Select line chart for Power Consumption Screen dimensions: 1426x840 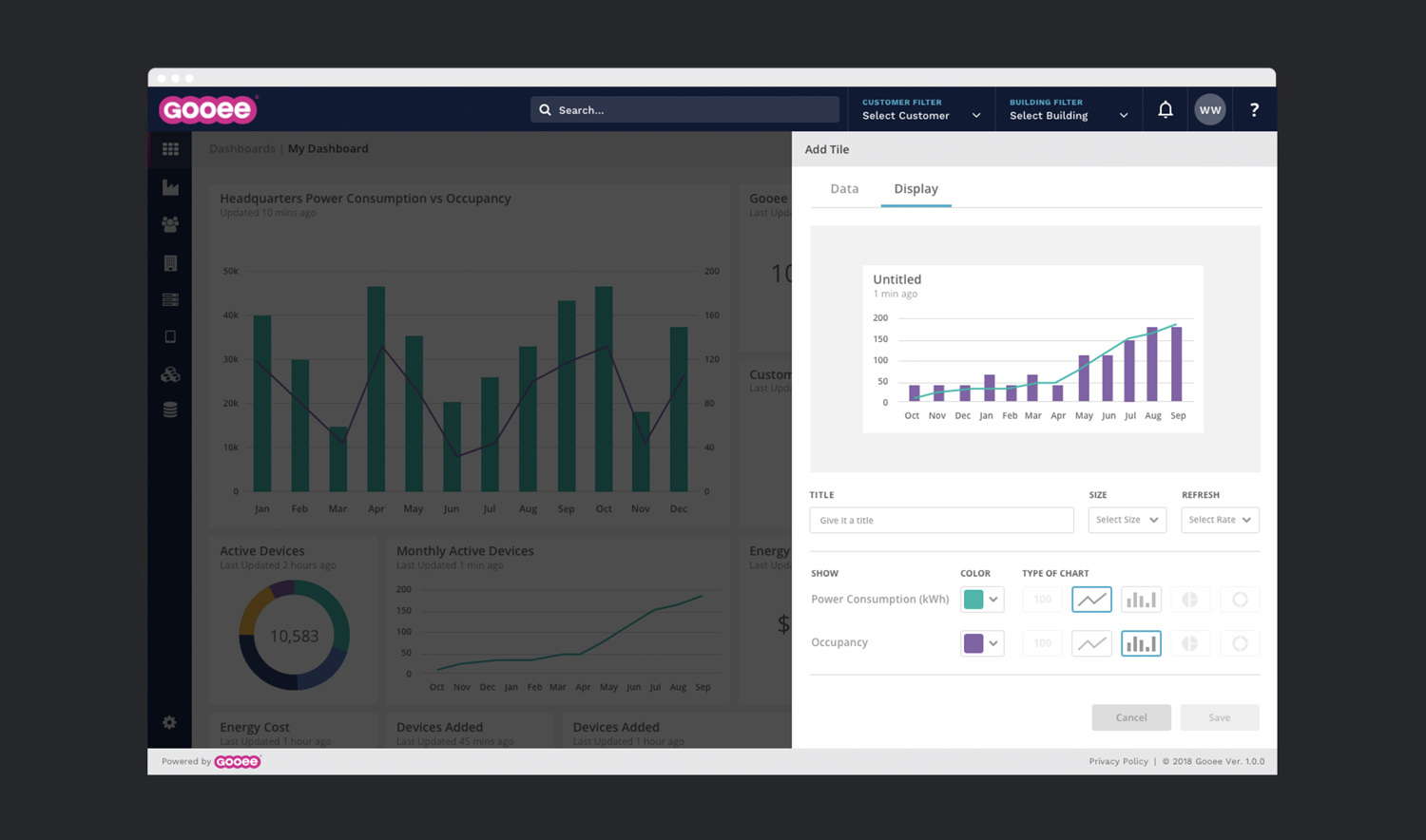[x=1091, y=600]
